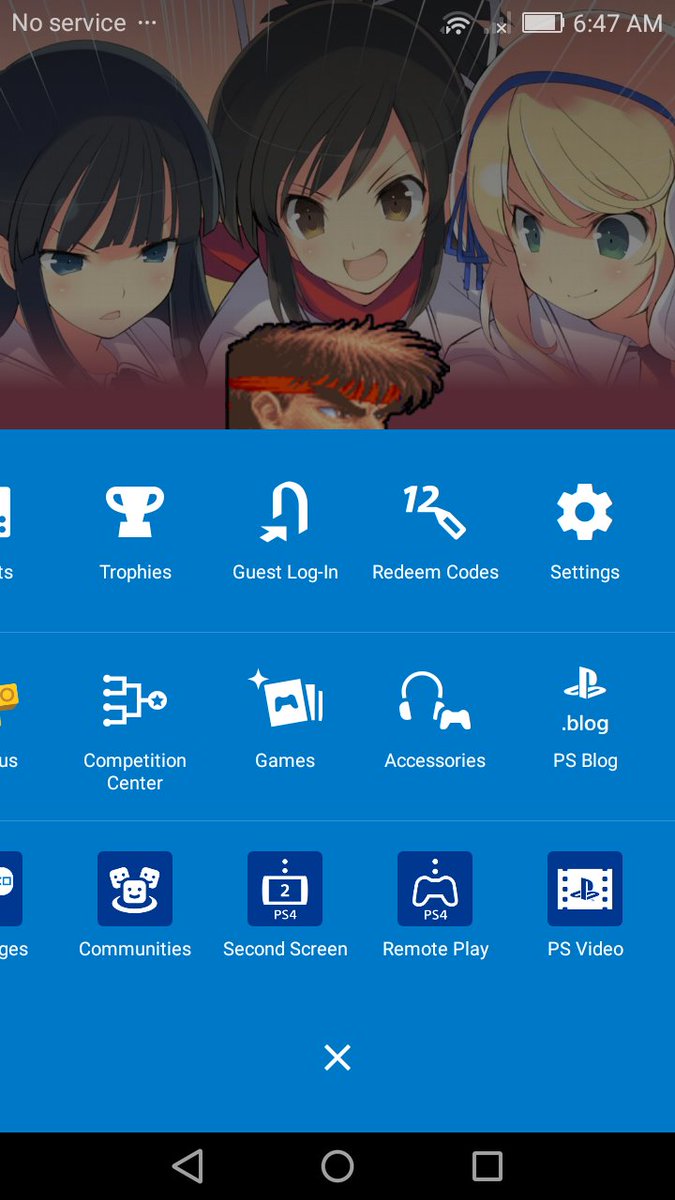The image size is (675, 1200).
Task: Tap the Ryu pixel avatar
Action: [337, 373]
